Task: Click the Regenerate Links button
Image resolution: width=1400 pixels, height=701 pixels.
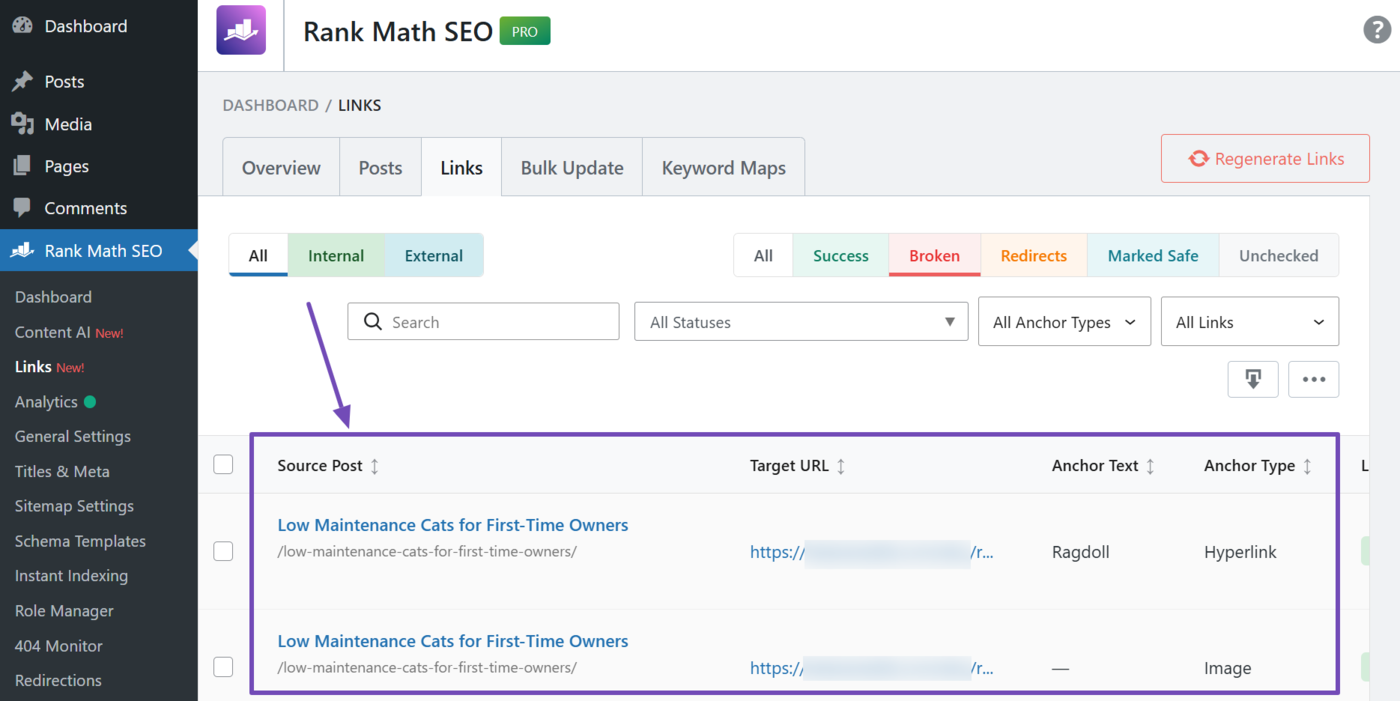Action: click(1264, 158)
